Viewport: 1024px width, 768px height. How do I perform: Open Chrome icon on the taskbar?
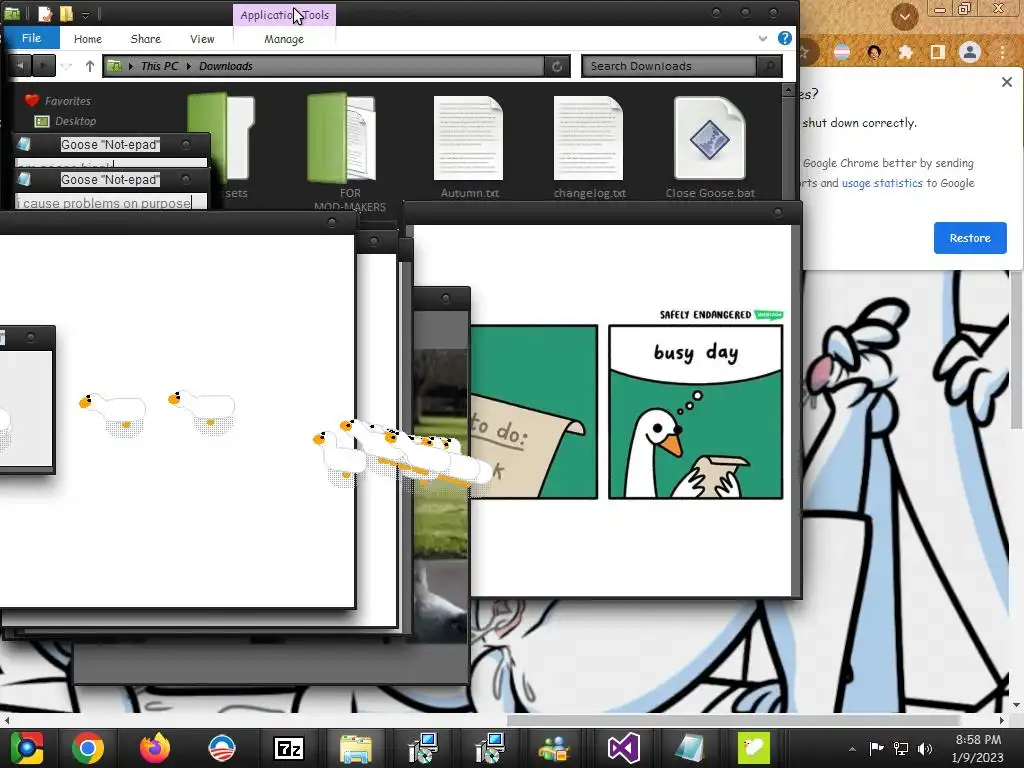click(88, 748)
